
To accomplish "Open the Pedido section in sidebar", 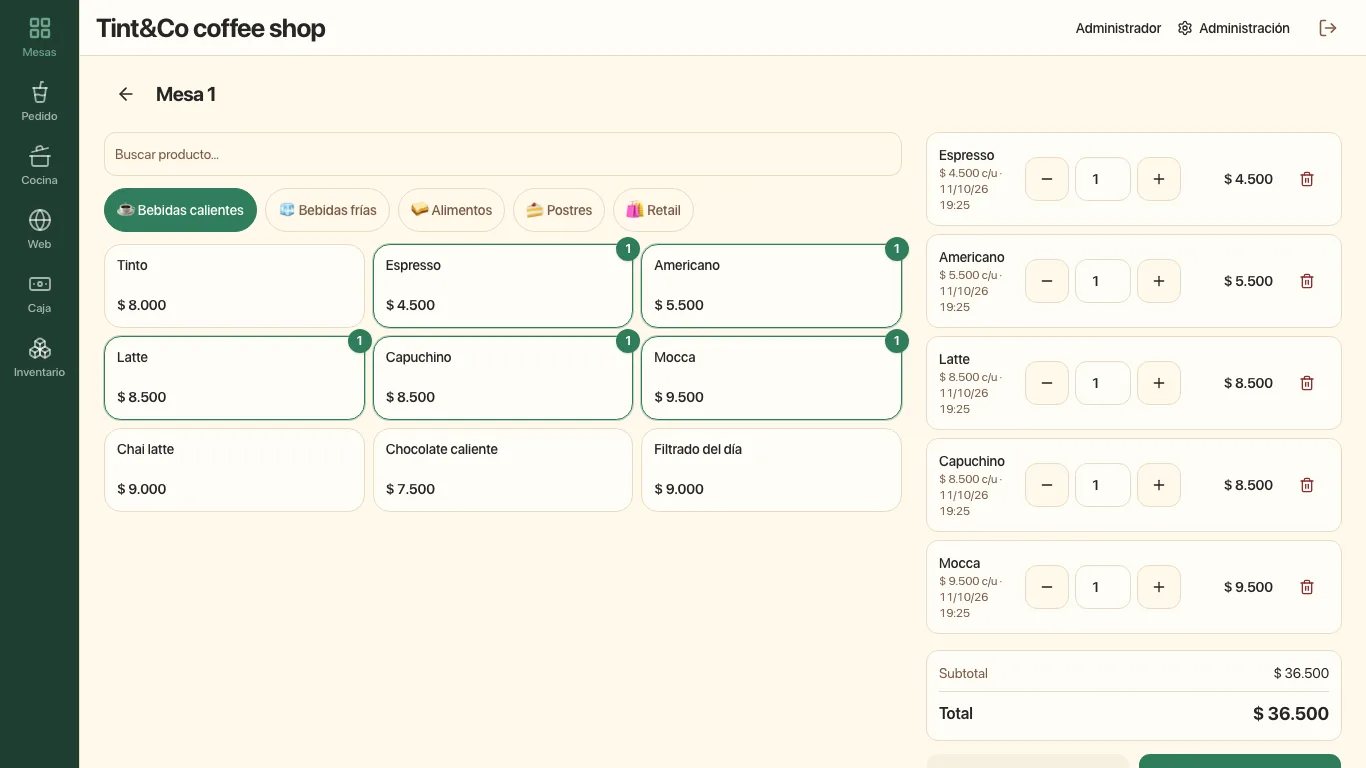I will point(39,101).
